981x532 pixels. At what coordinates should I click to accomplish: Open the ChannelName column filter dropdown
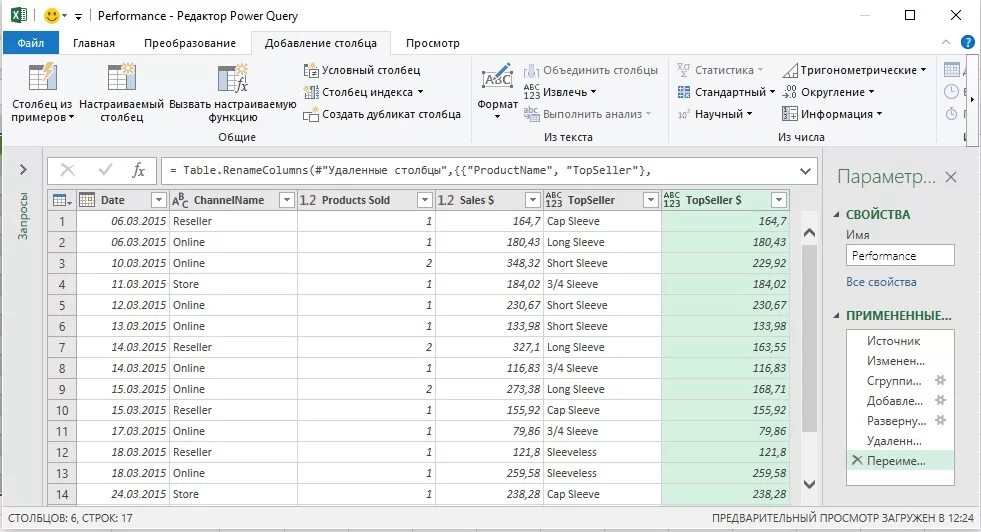coord(286,200)
